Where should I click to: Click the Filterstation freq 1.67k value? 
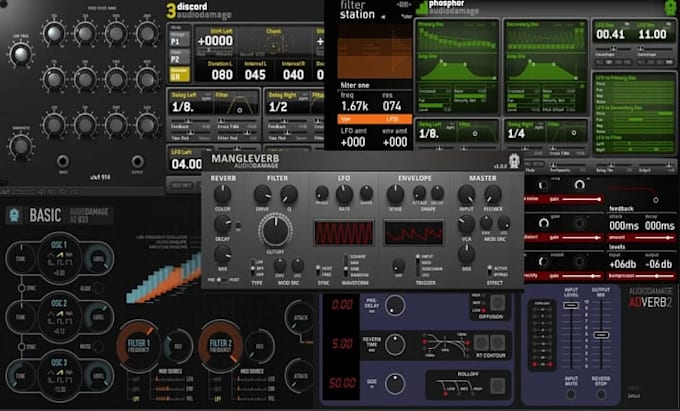(x=355, y=106)
